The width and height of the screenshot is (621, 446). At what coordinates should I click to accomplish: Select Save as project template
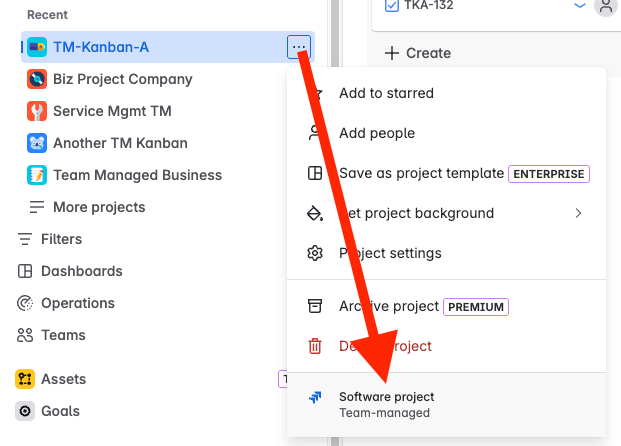[x=446, y=173]
